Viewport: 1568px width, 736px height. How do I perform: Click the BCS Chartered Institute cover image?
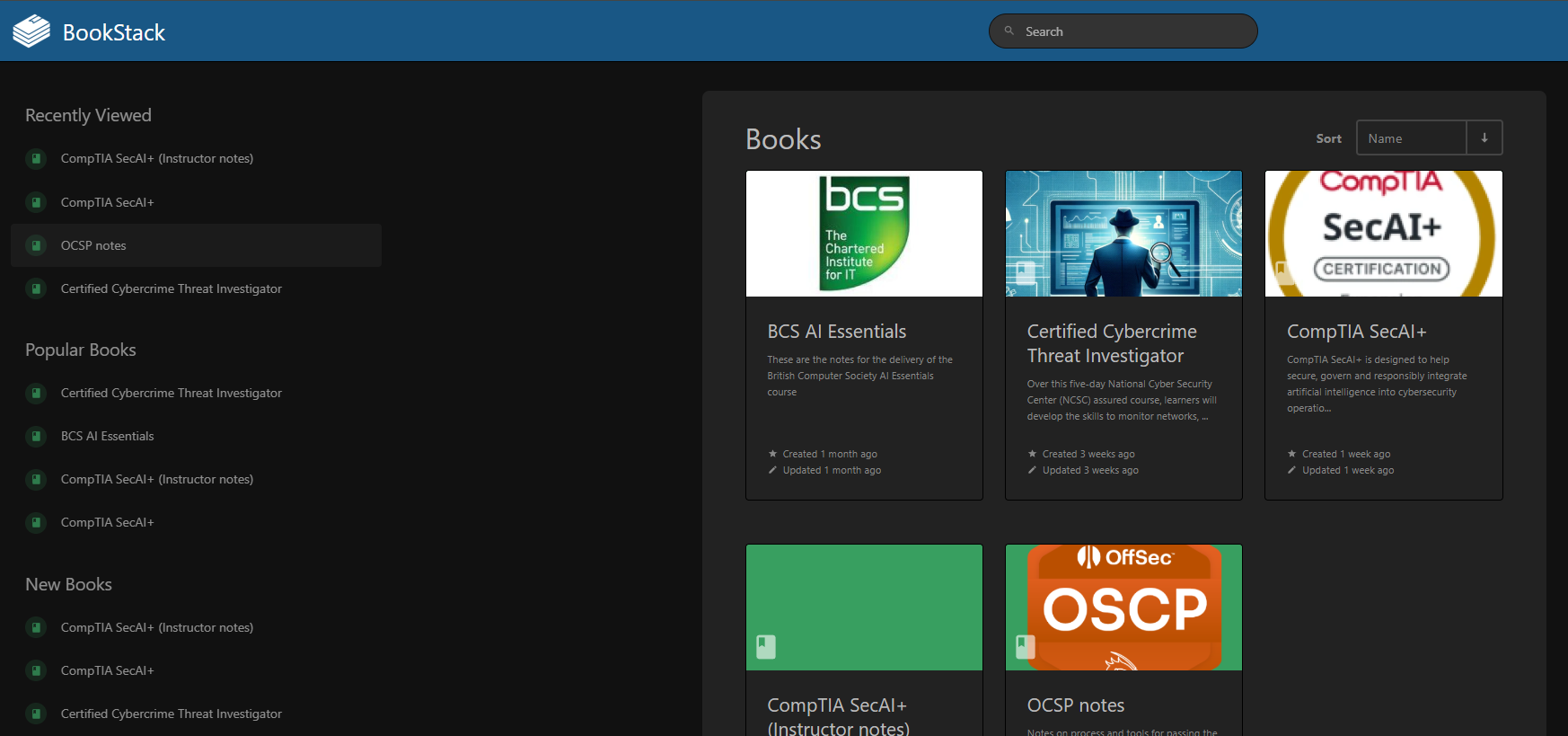(x=864, y=234)
